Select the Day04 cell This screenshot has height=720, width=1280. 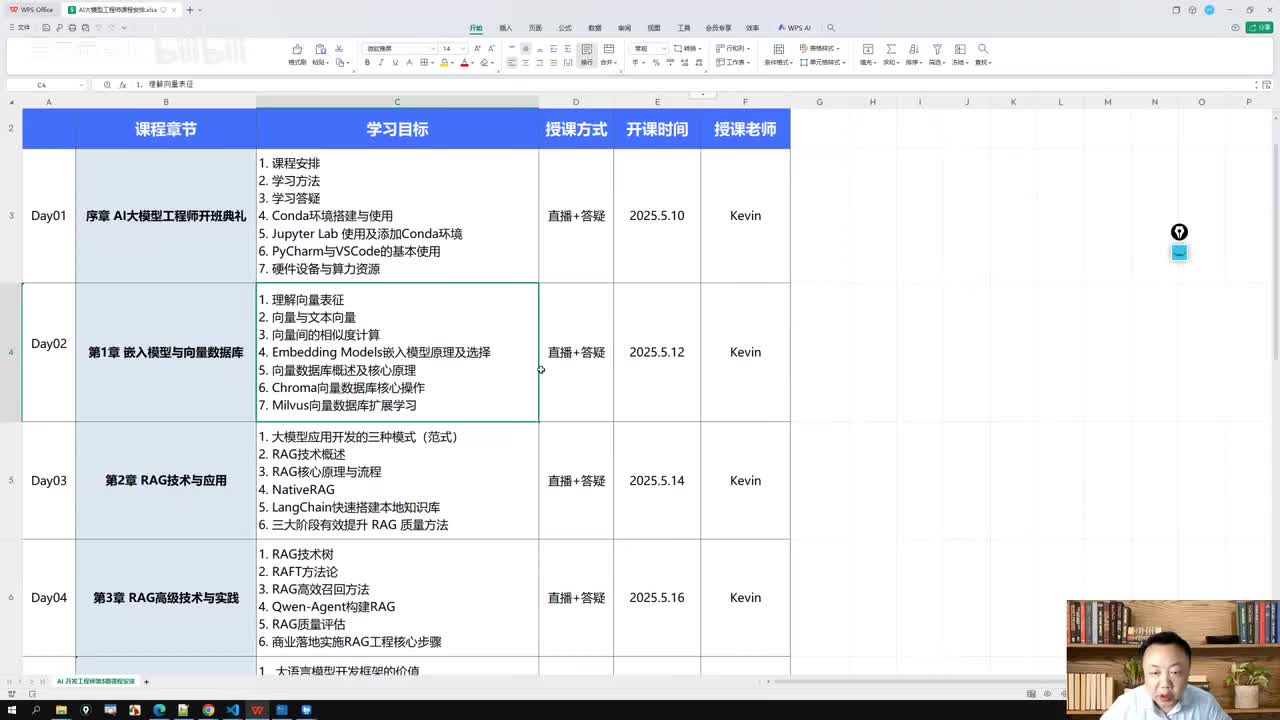click(48, 598)
